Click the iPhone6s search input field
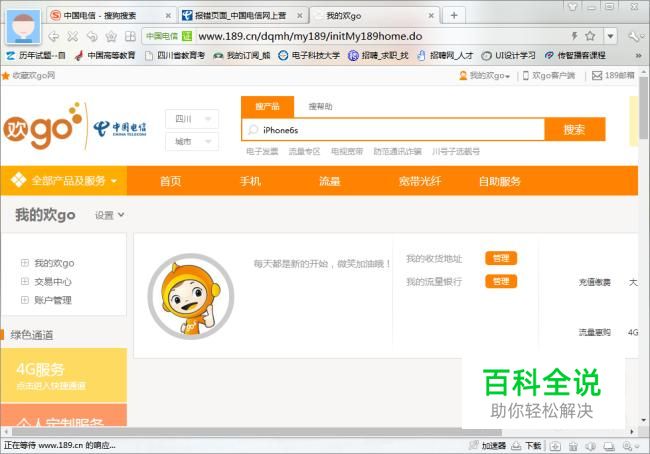 tap(393, 130)
